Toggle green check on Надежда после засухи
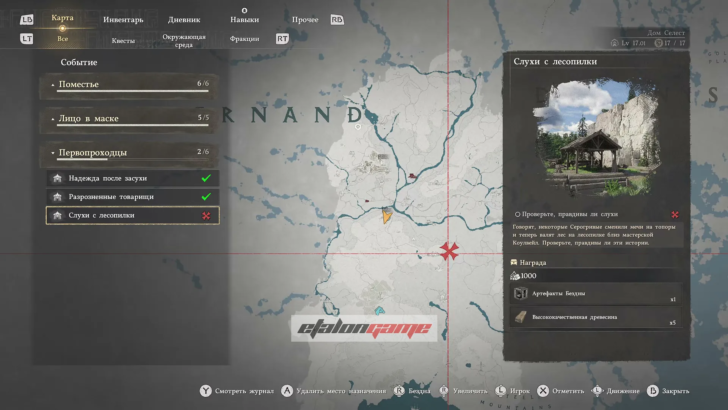Screen dimensions: 728x410 [205, 178]
